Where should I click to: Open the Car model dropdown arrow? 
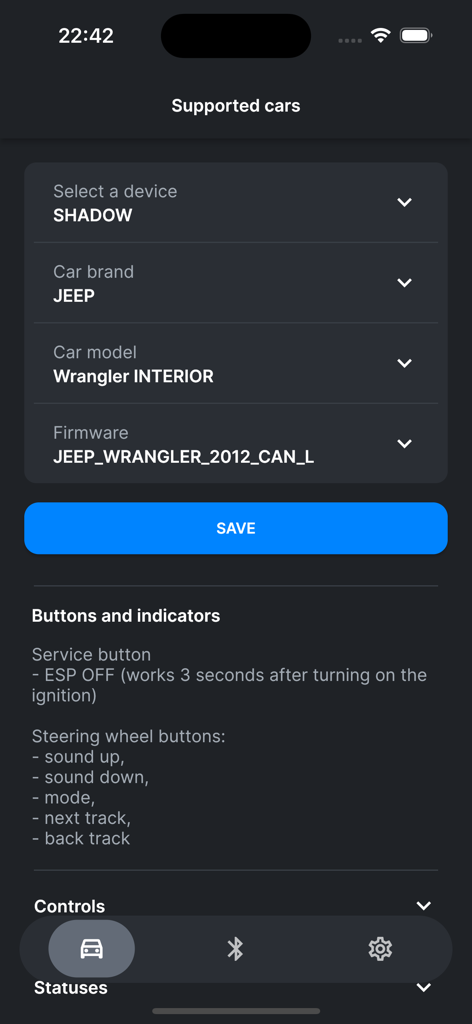point(405,363)
